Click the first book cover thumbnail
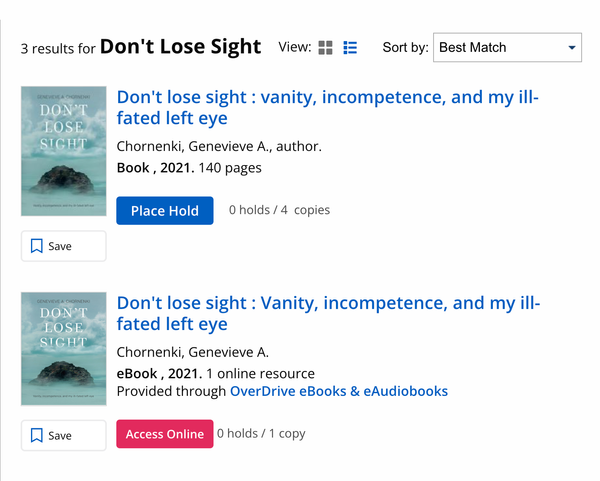 point(64,151)
